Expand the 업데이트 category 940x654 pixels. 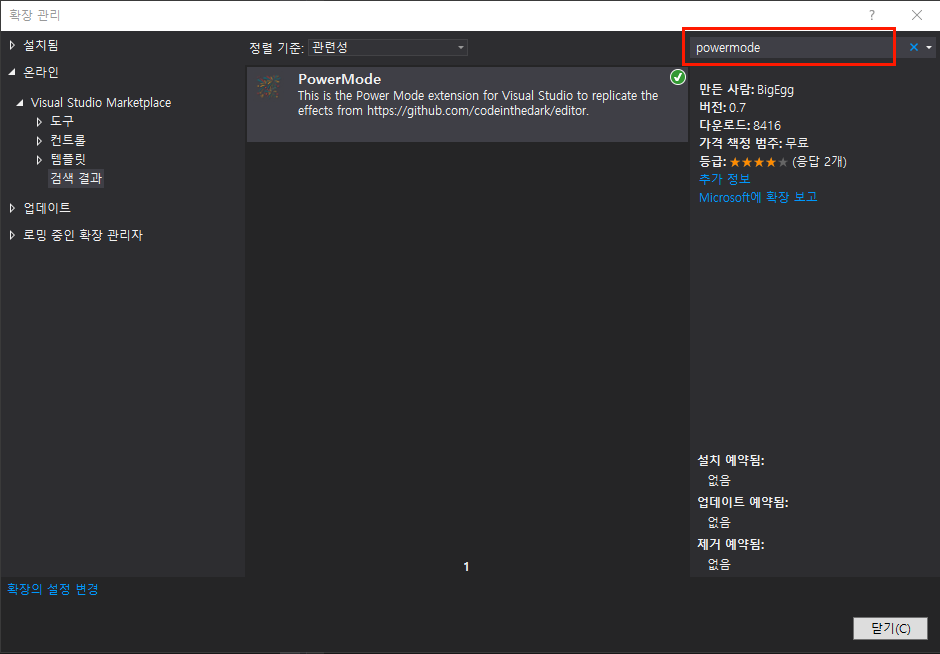(12, 208)
